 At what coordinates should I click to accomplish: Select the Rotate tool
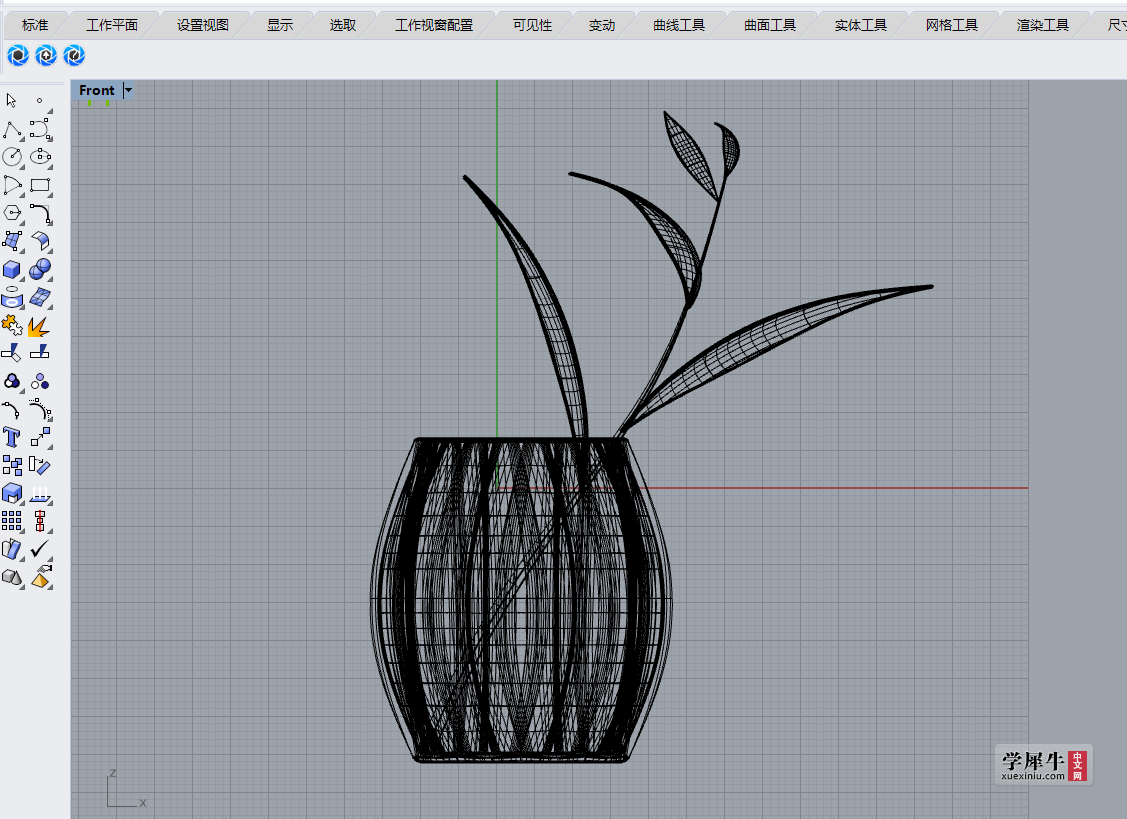pyautogui.click(x=40, y=466)
